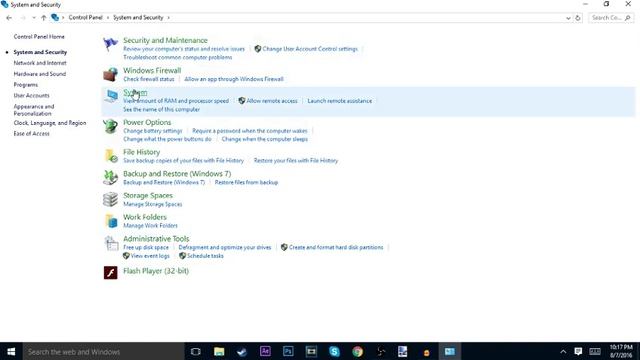The width and height of the screenshot is (640, 360).
Task: Open Security and Maintenance heading
Action: 165,40
